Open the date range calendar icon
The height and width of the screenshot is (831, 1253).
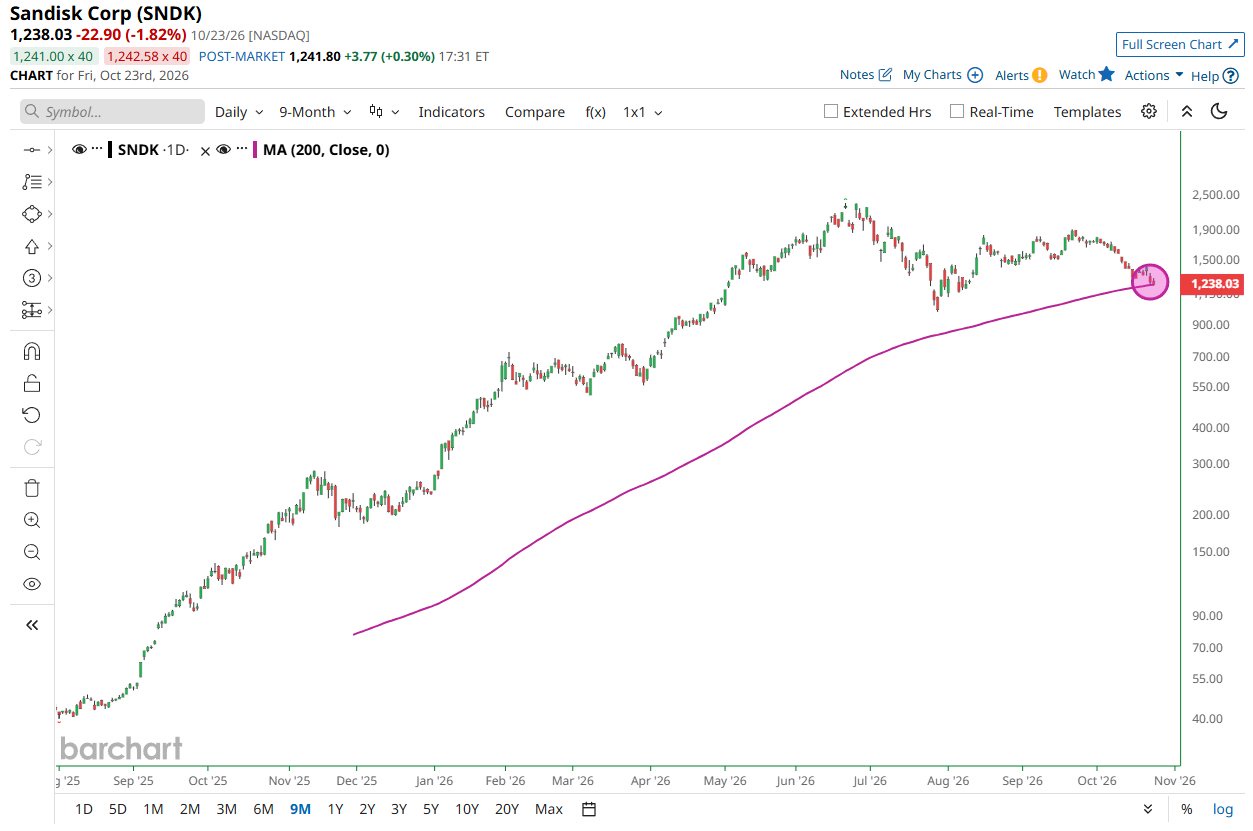click(x=589, y=809)
